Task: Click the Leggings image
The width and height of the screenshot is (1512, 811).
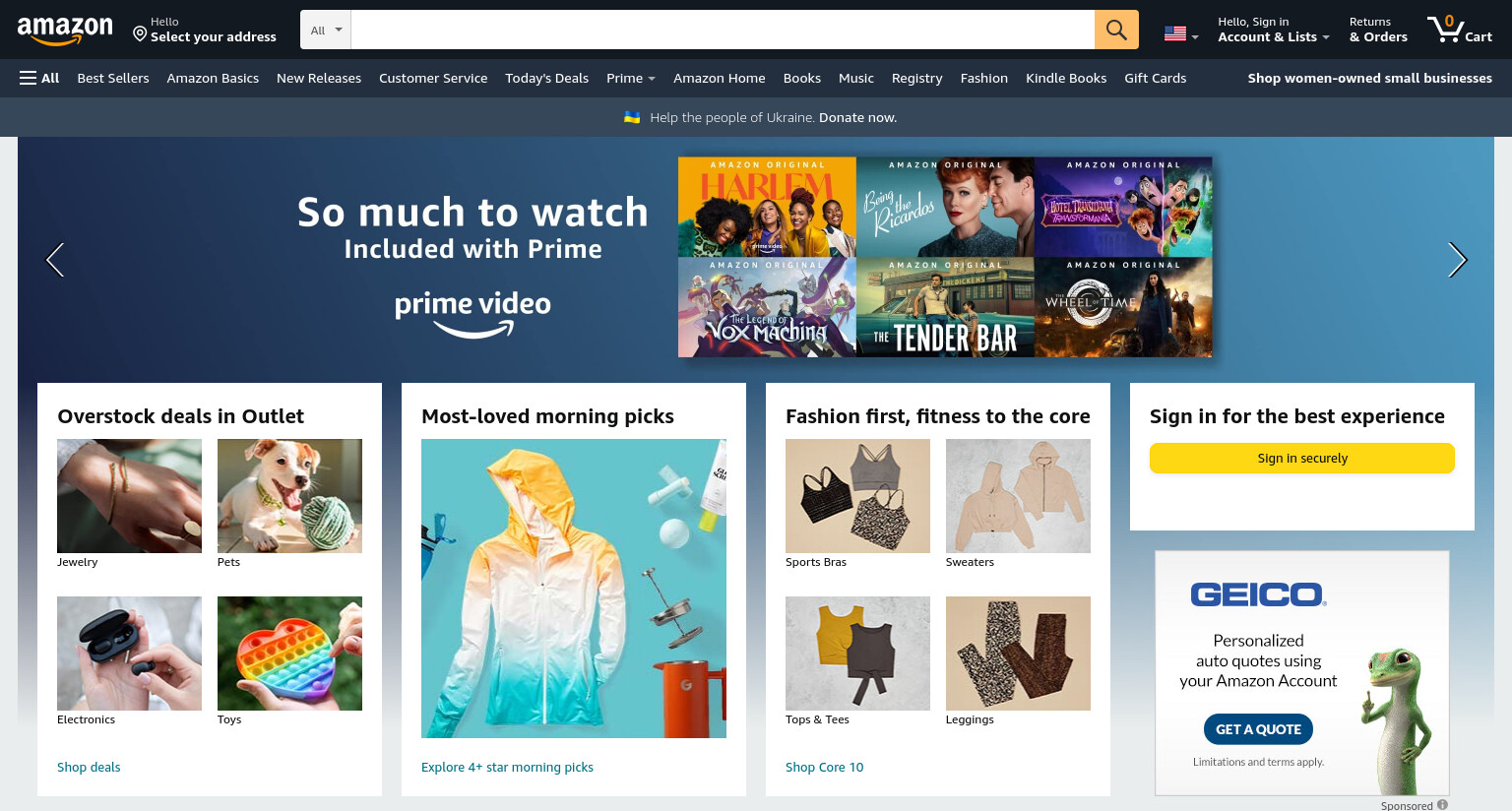Action: coord(1018,654)
